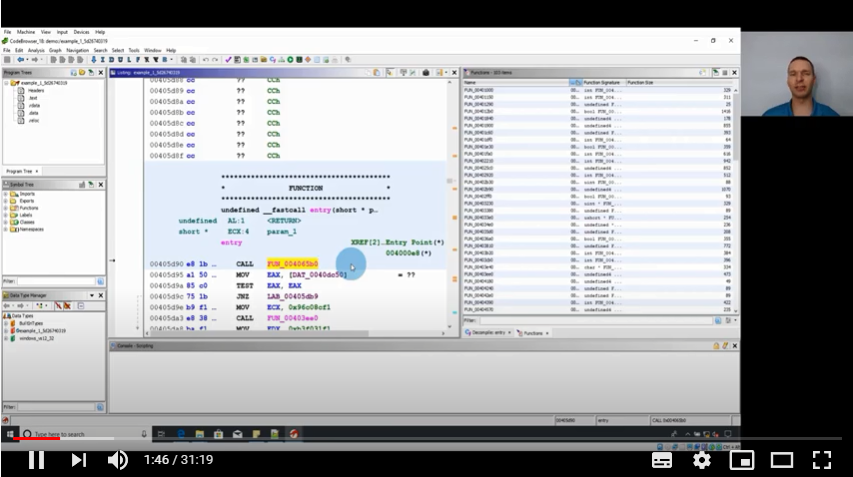The width and height of the screenshot is (853, 477).
Task: Expand the Imports folder in Symbol Tree
Action: tap(6, 194)
